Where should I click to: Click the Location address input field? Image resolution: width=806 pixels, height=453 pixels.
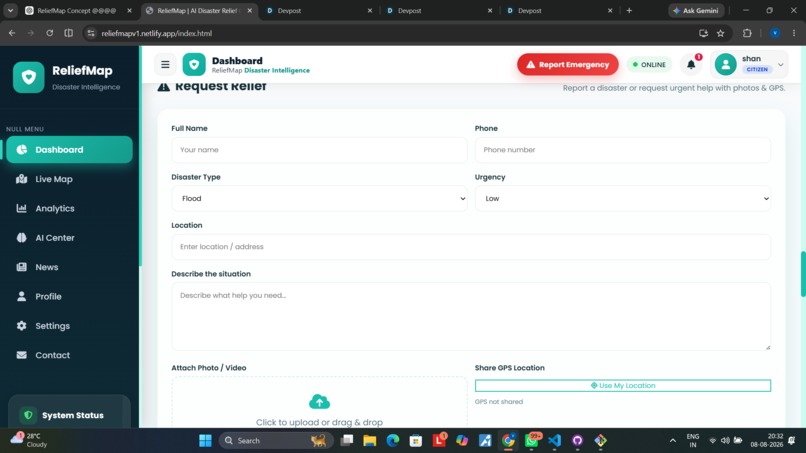pos(471,247)
